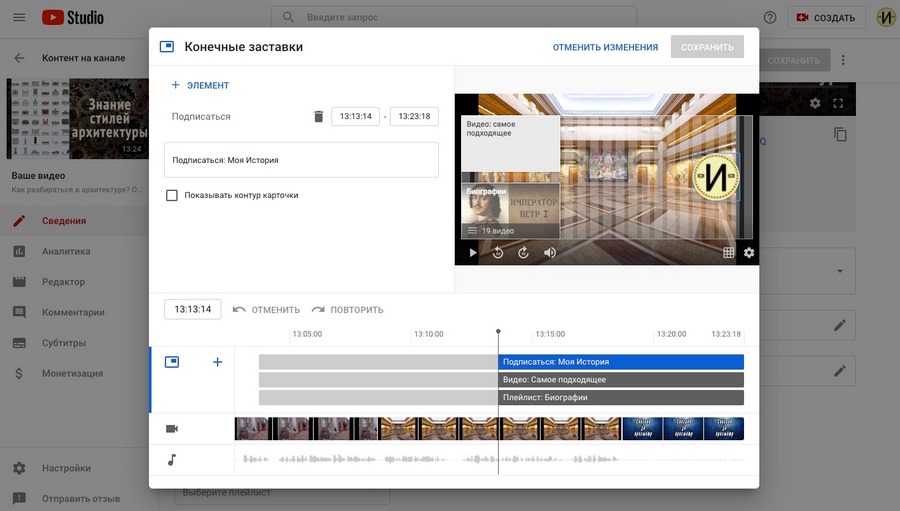900x511 pixels.
Task: Skip preview 10 seconds forward
Action: [x=523, y=253]
